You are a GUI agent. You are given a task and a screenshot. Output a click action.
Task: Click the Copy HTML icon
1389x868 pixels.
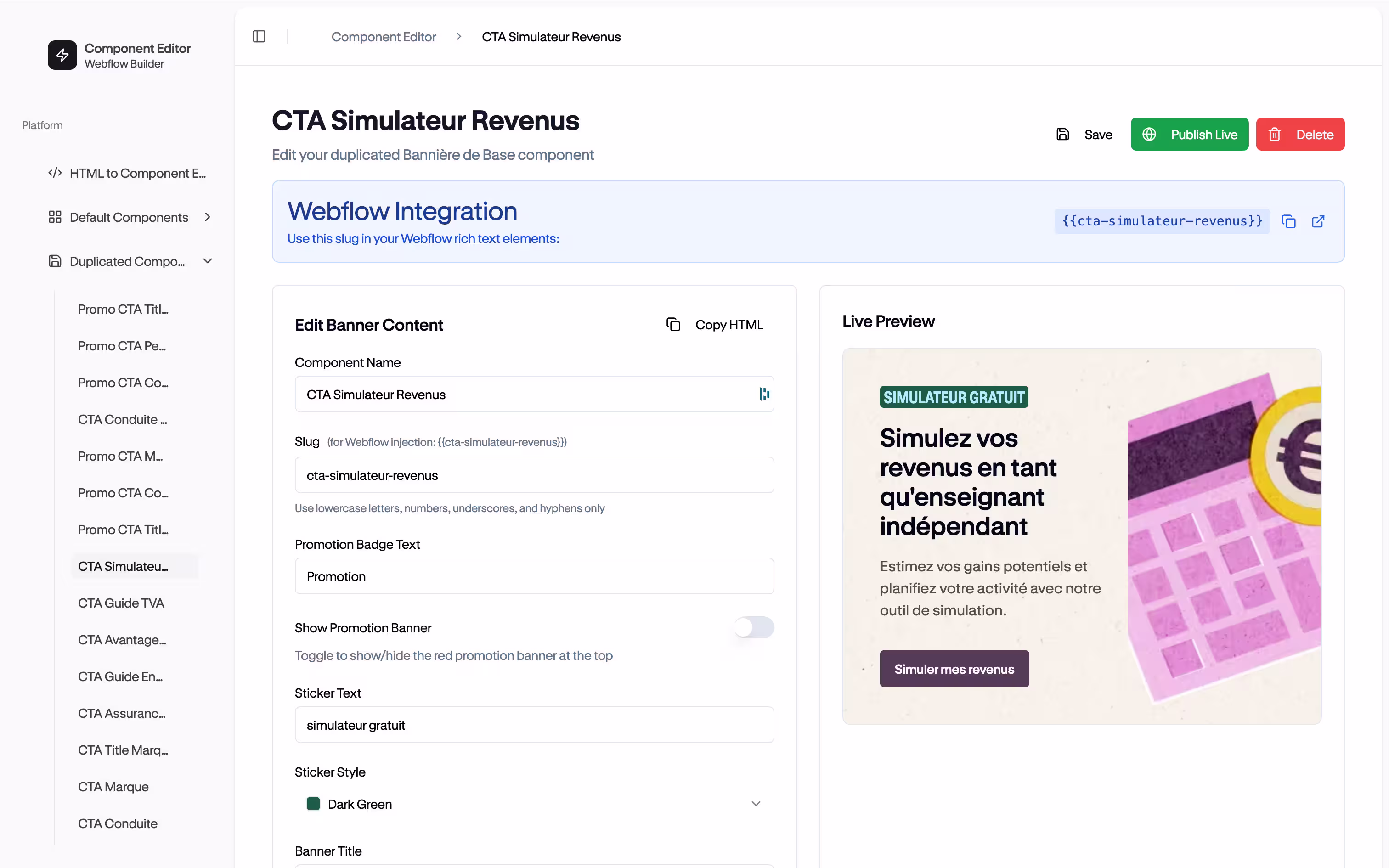(x=673, y=324)
